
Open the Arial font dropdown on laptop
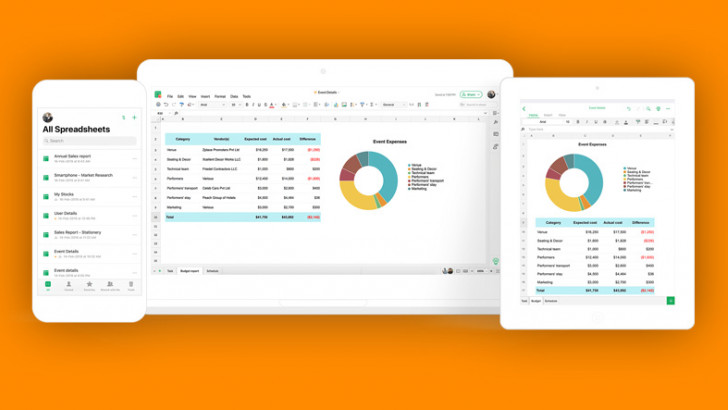[213, 105]
